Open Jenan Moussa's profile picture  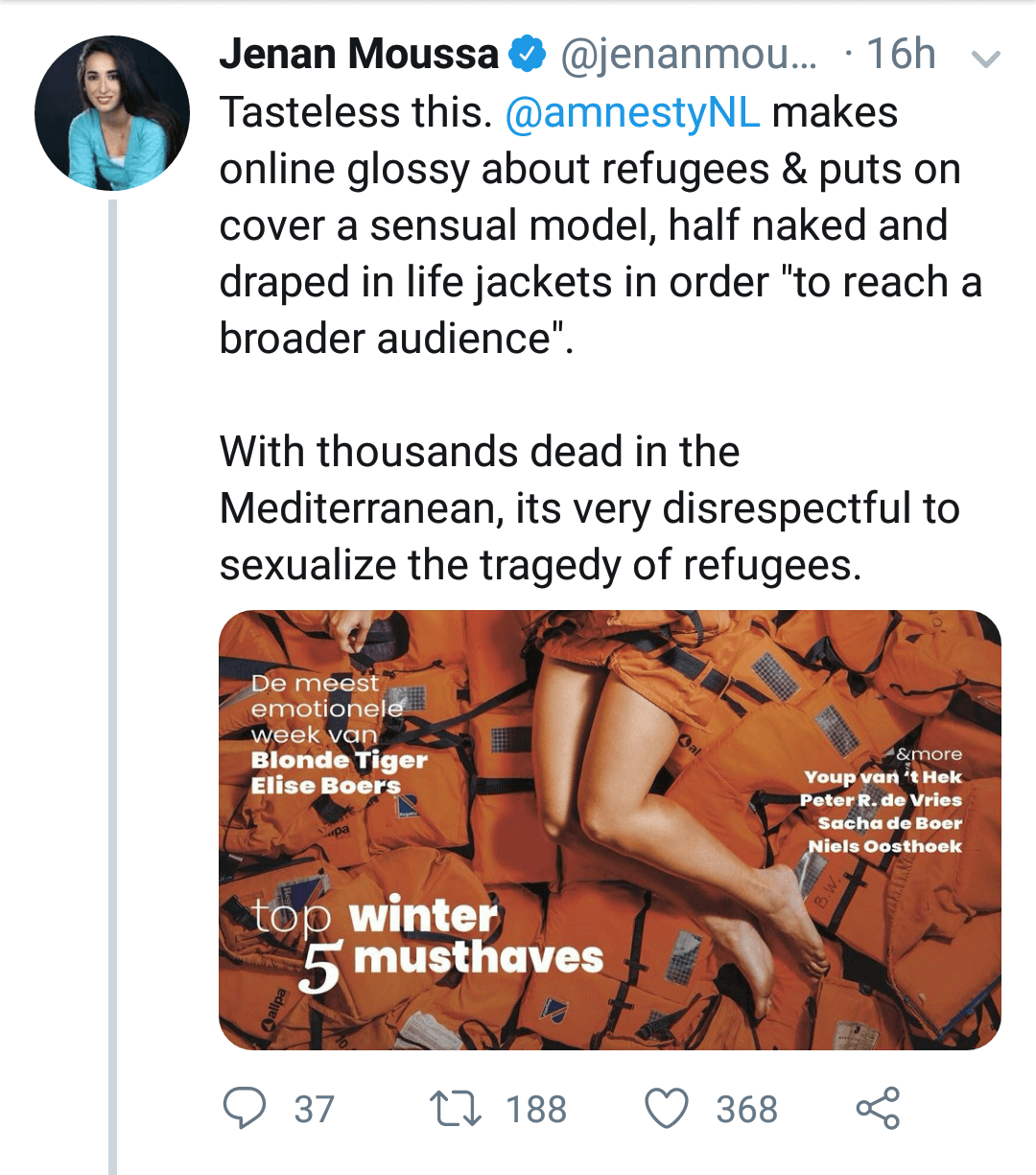click(112, 113)
